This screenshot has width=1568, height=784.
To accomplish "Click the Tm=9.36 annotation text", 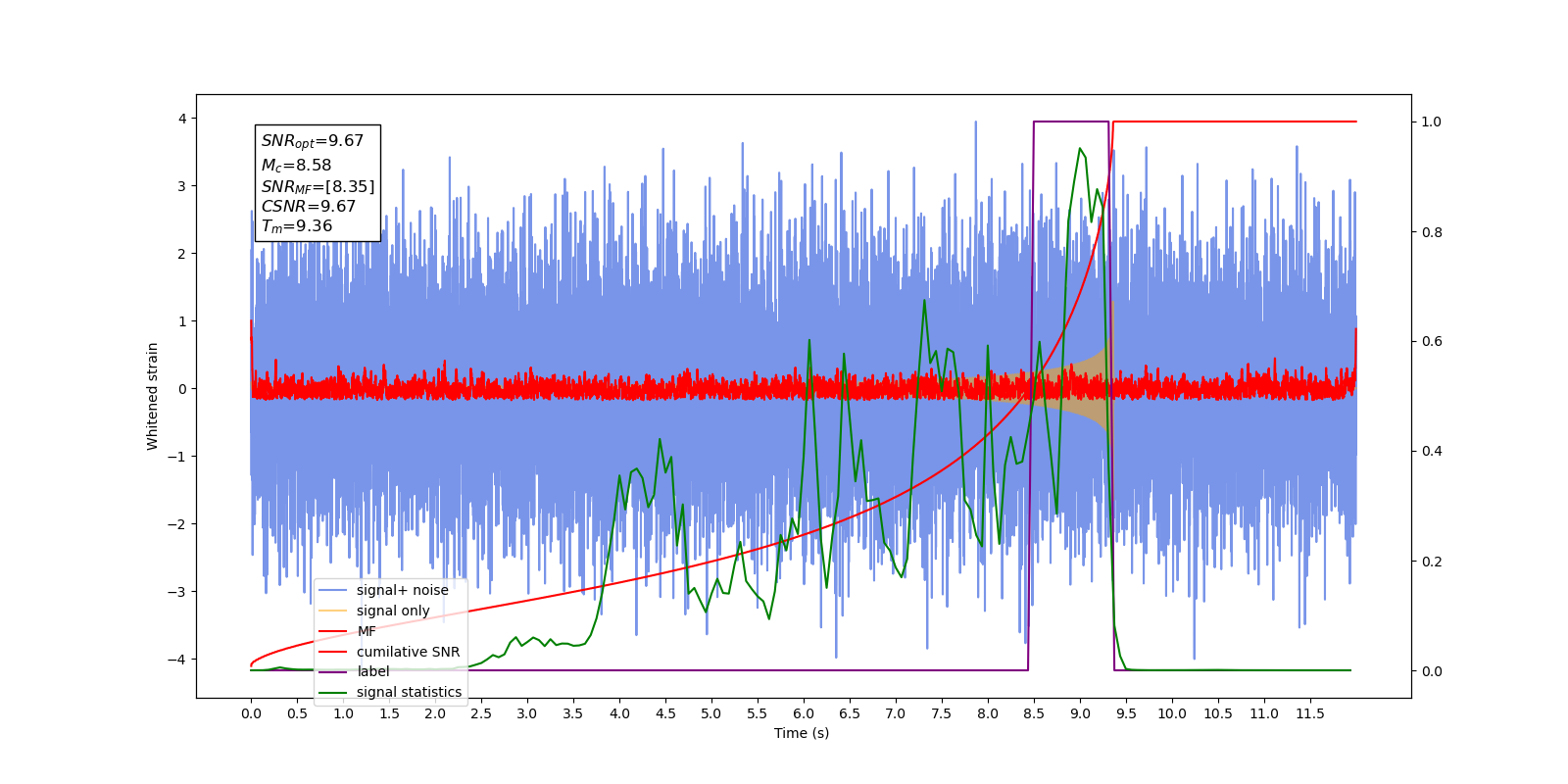I will click(x=296, y=226).
